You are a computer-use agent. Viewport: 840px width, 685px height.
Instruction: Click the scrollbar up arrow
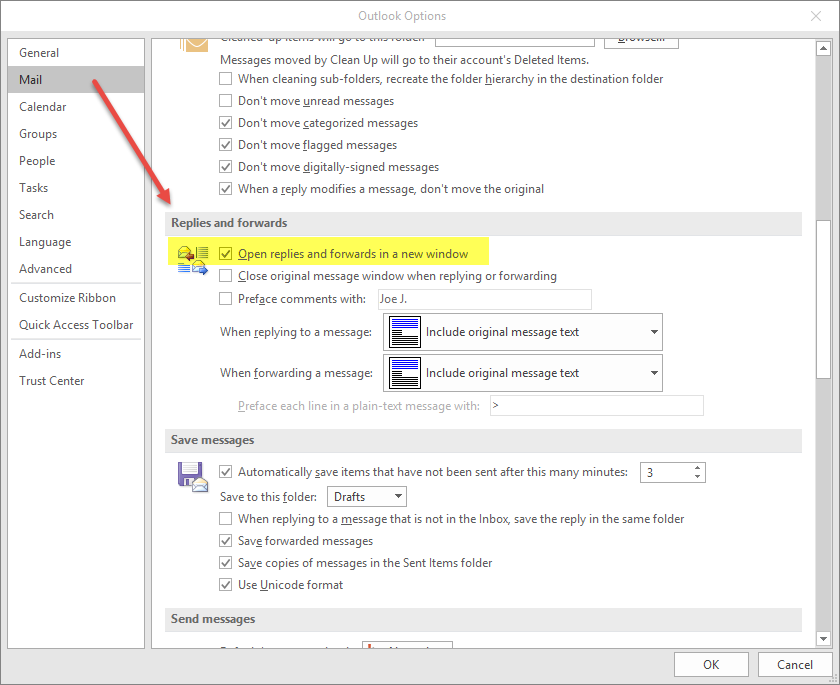823,49
